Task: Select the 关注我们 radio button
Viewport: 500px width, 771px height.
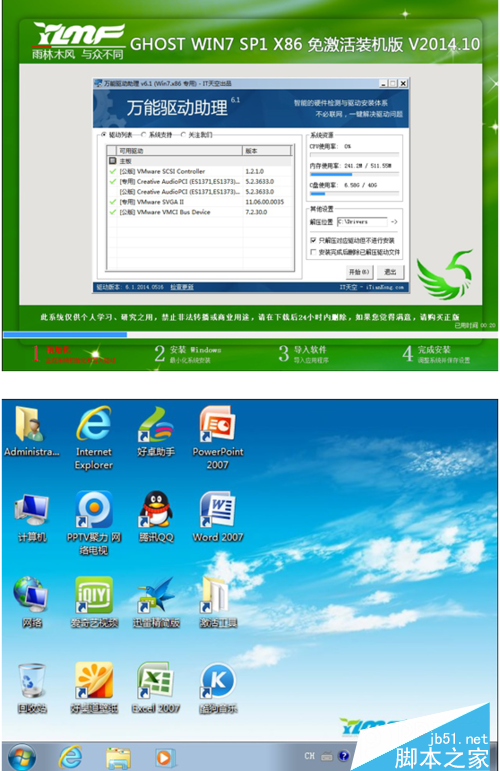Action: 183,135
